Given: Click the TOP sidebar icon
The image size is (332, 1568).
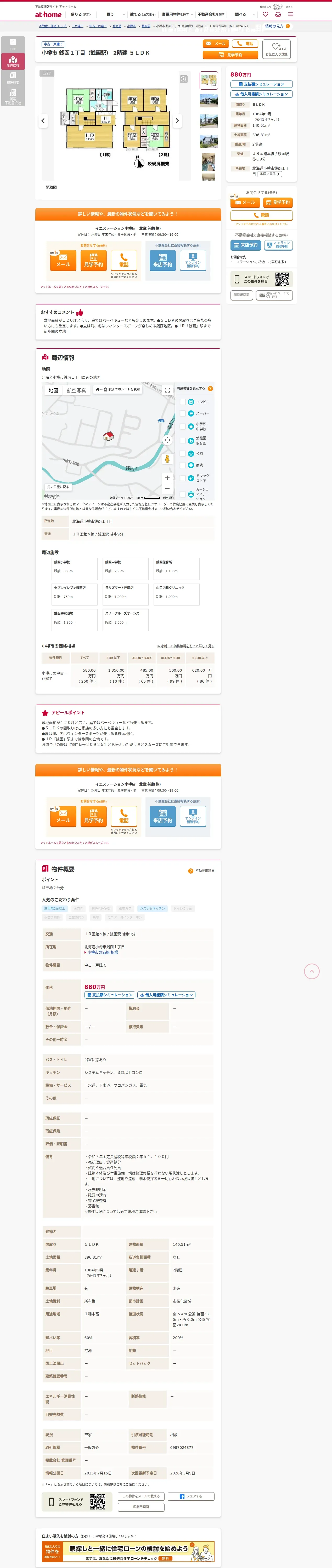Looking at the screenshot, I should pos(13,44).
